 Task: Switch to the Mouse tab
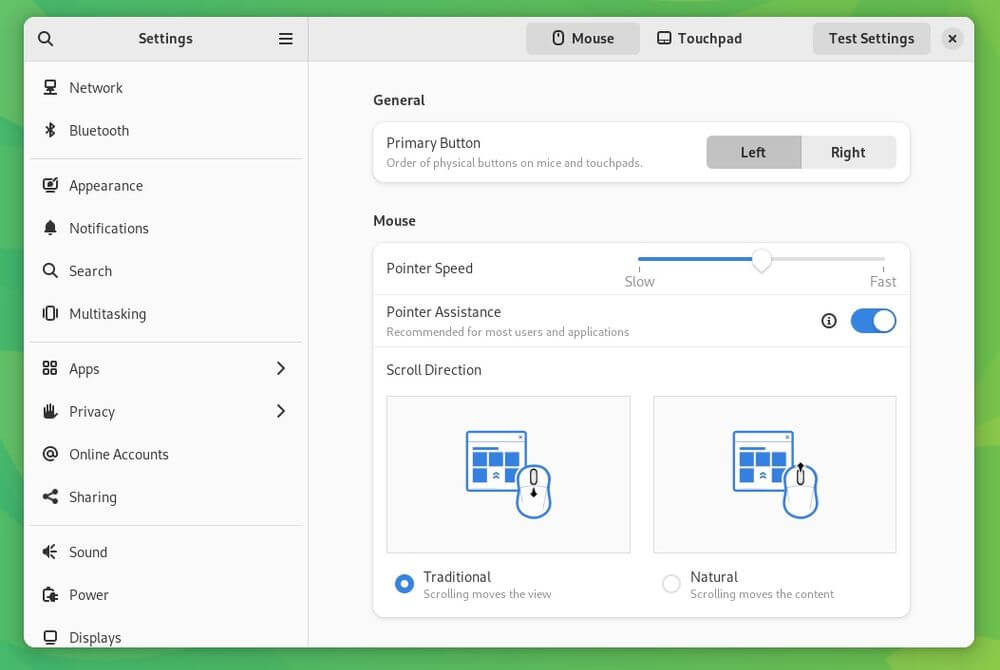[582, 38]
